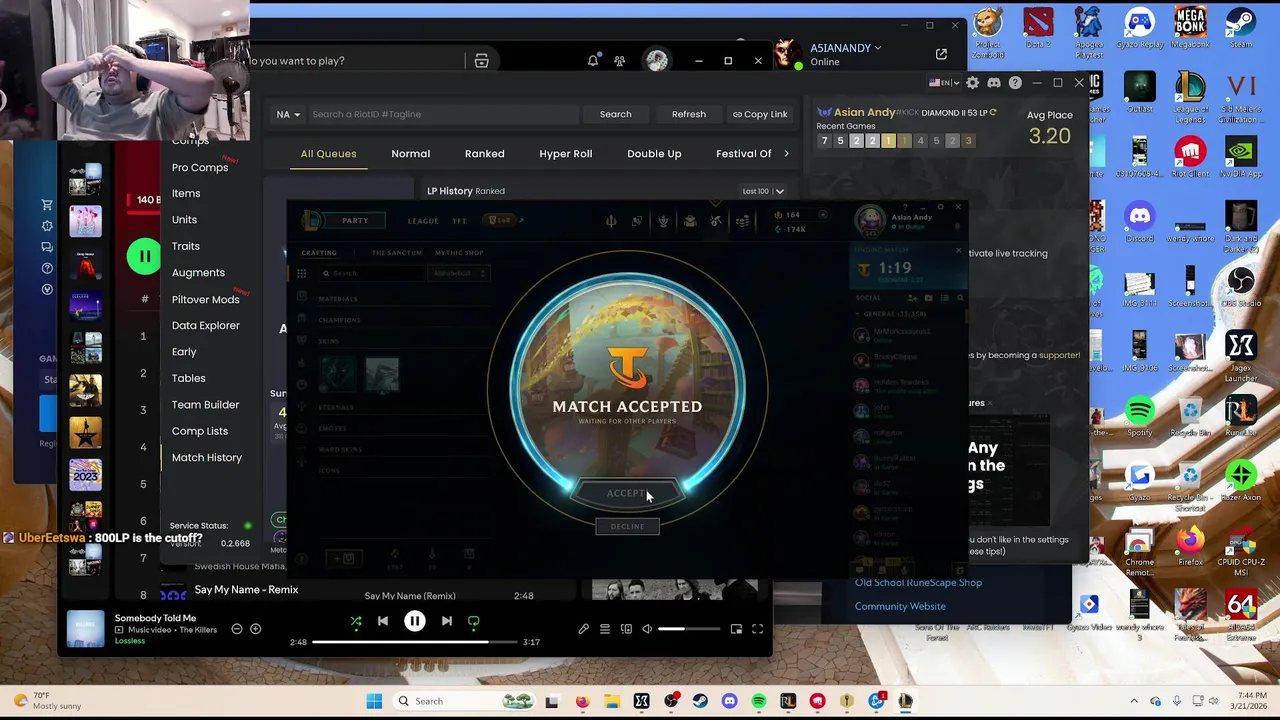Click the supporter! link
This screenshot has height=720, width=1280.
click(x=1059, y=355)
